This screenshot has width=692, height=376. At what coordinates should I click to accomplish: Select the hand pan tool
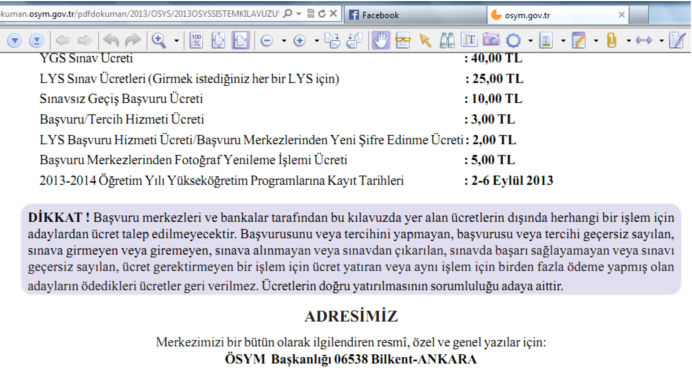[381, 41]
